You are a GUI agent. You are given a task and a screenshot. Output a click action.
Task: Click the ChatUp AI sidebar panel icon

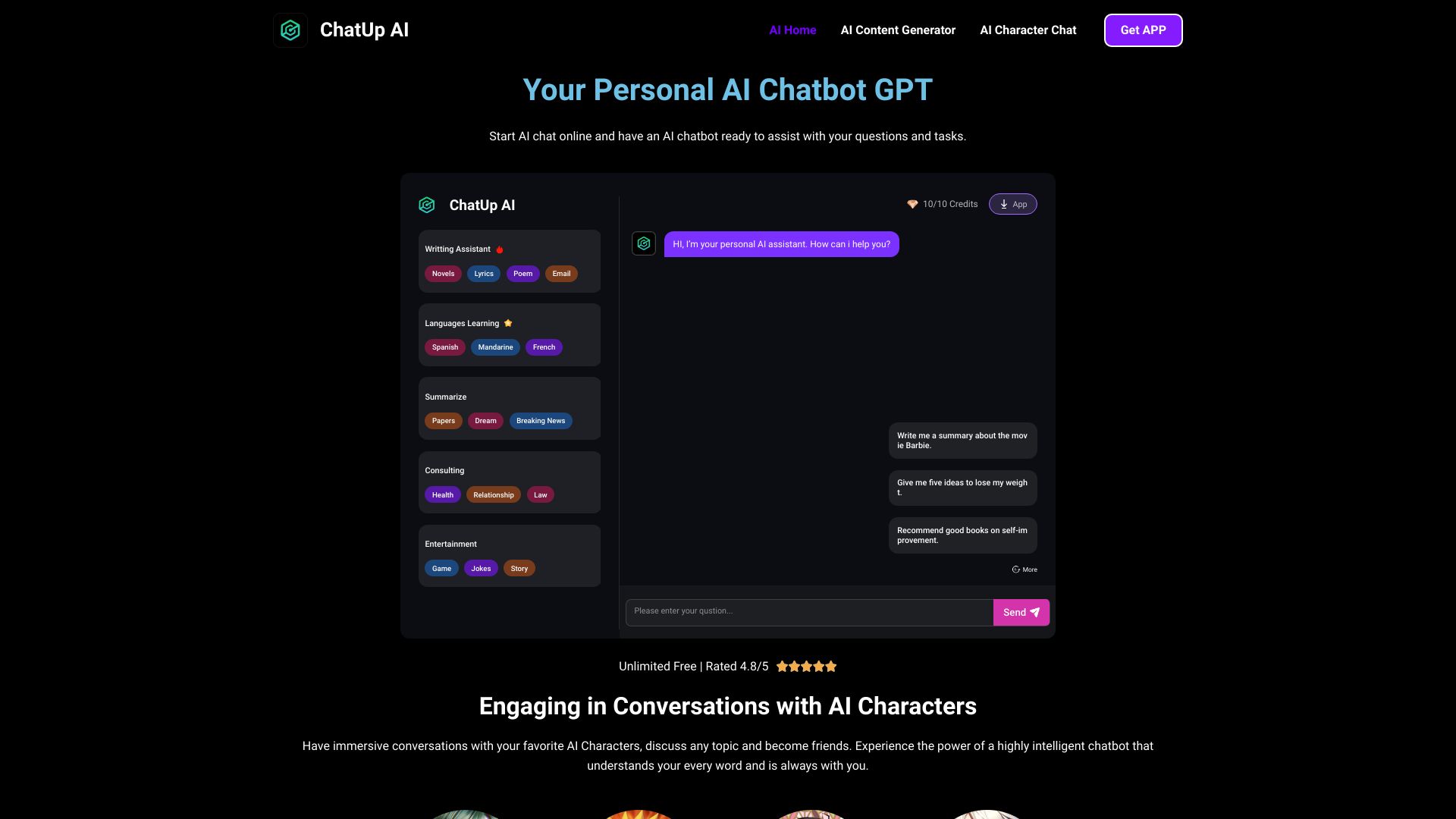pos(426,204)
